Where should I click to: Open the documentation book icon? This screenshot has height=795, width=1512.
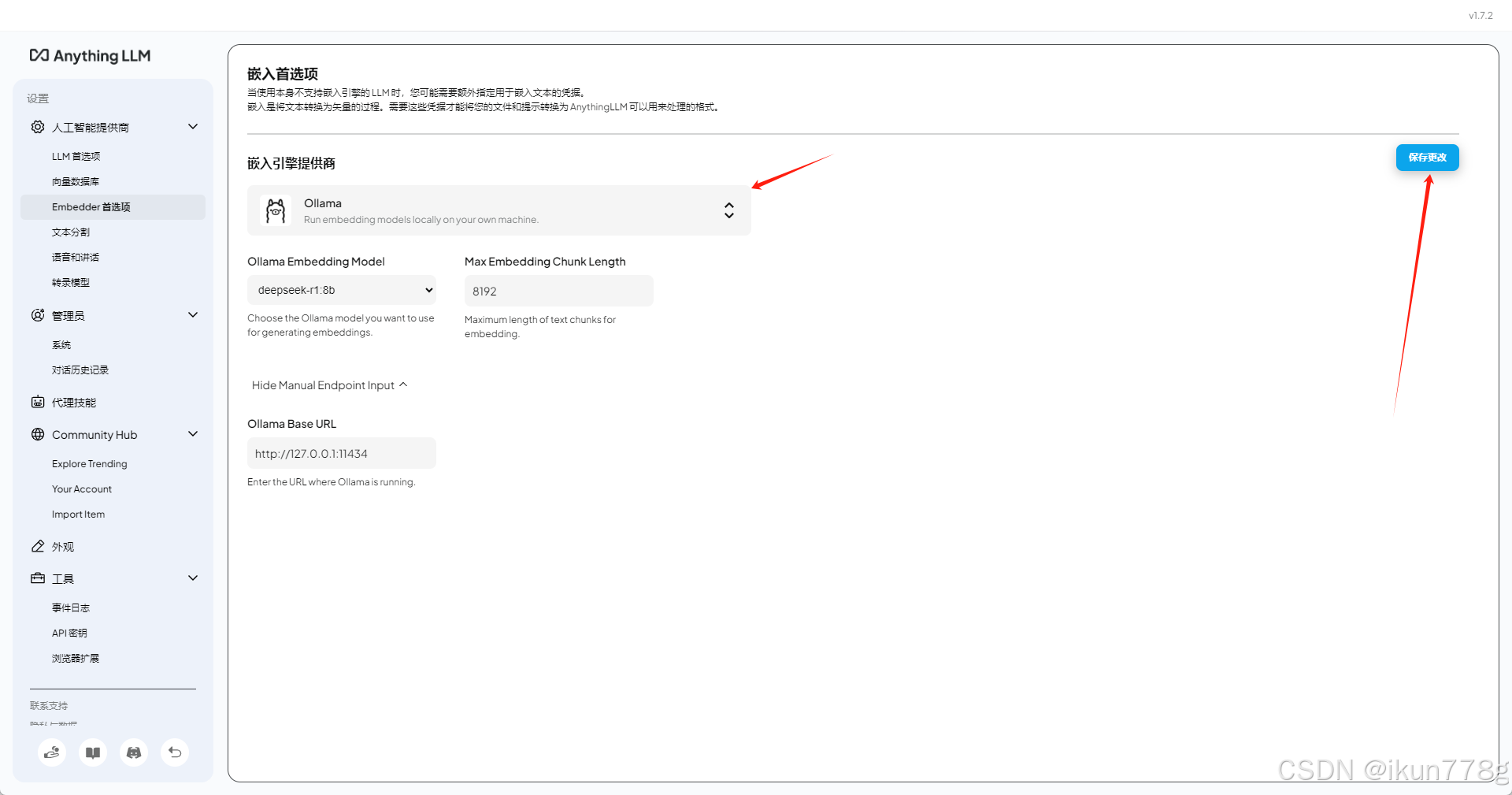[93, 752]
